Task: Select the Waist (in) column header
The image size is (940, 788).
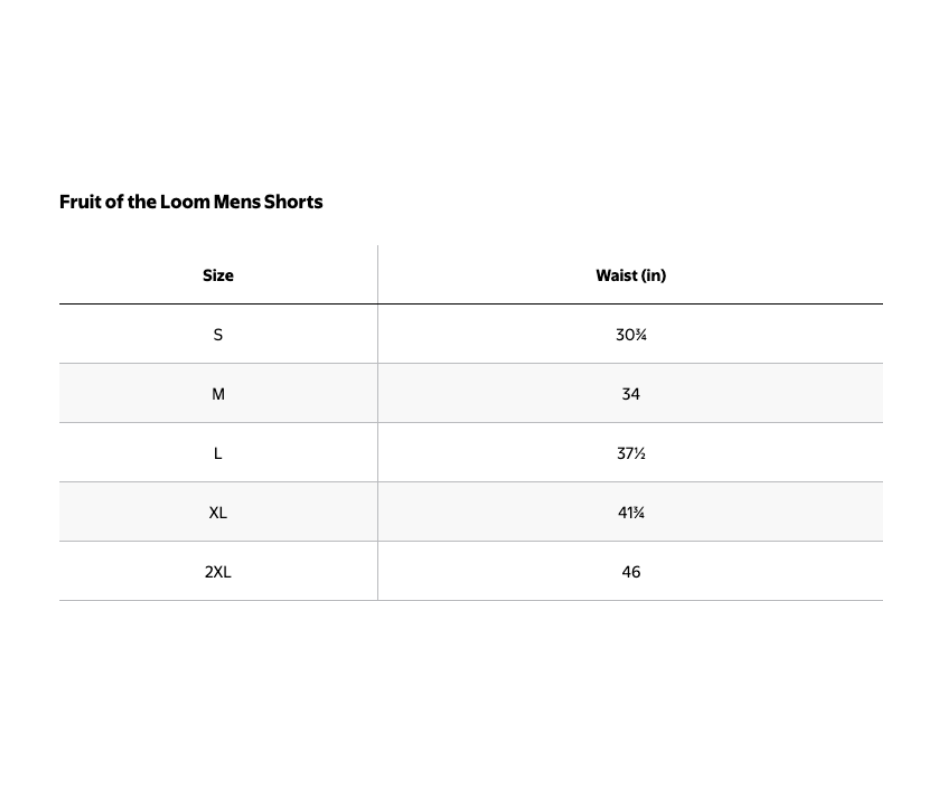Action: coord(631,275)
